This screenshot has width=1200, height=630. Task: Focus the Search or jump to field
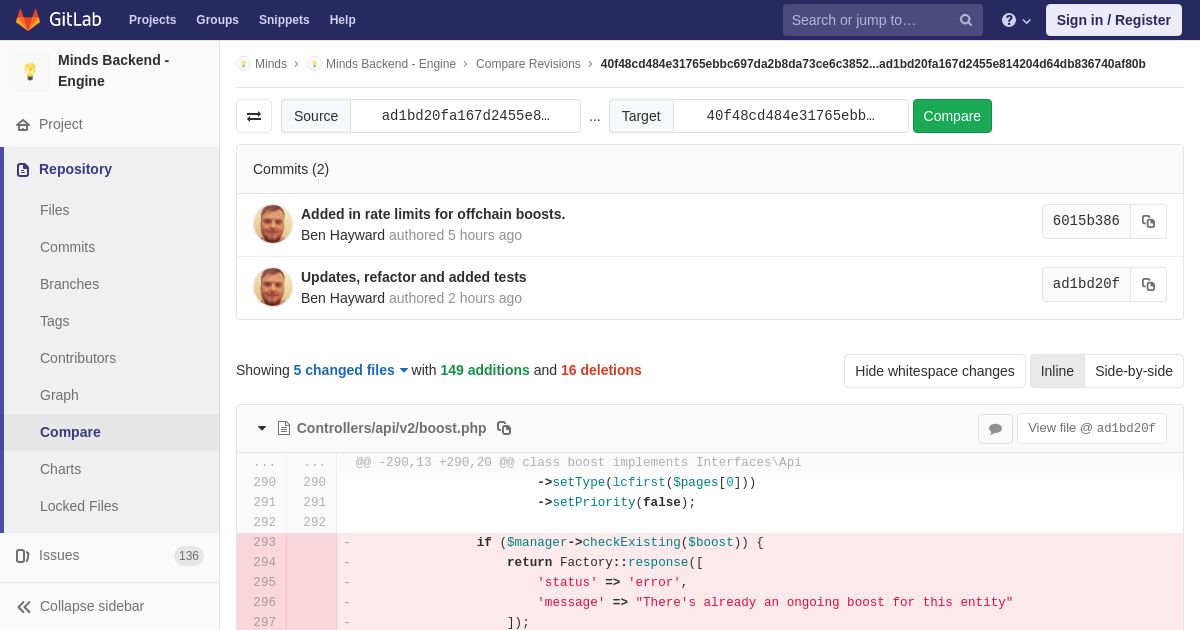(870, 20)
